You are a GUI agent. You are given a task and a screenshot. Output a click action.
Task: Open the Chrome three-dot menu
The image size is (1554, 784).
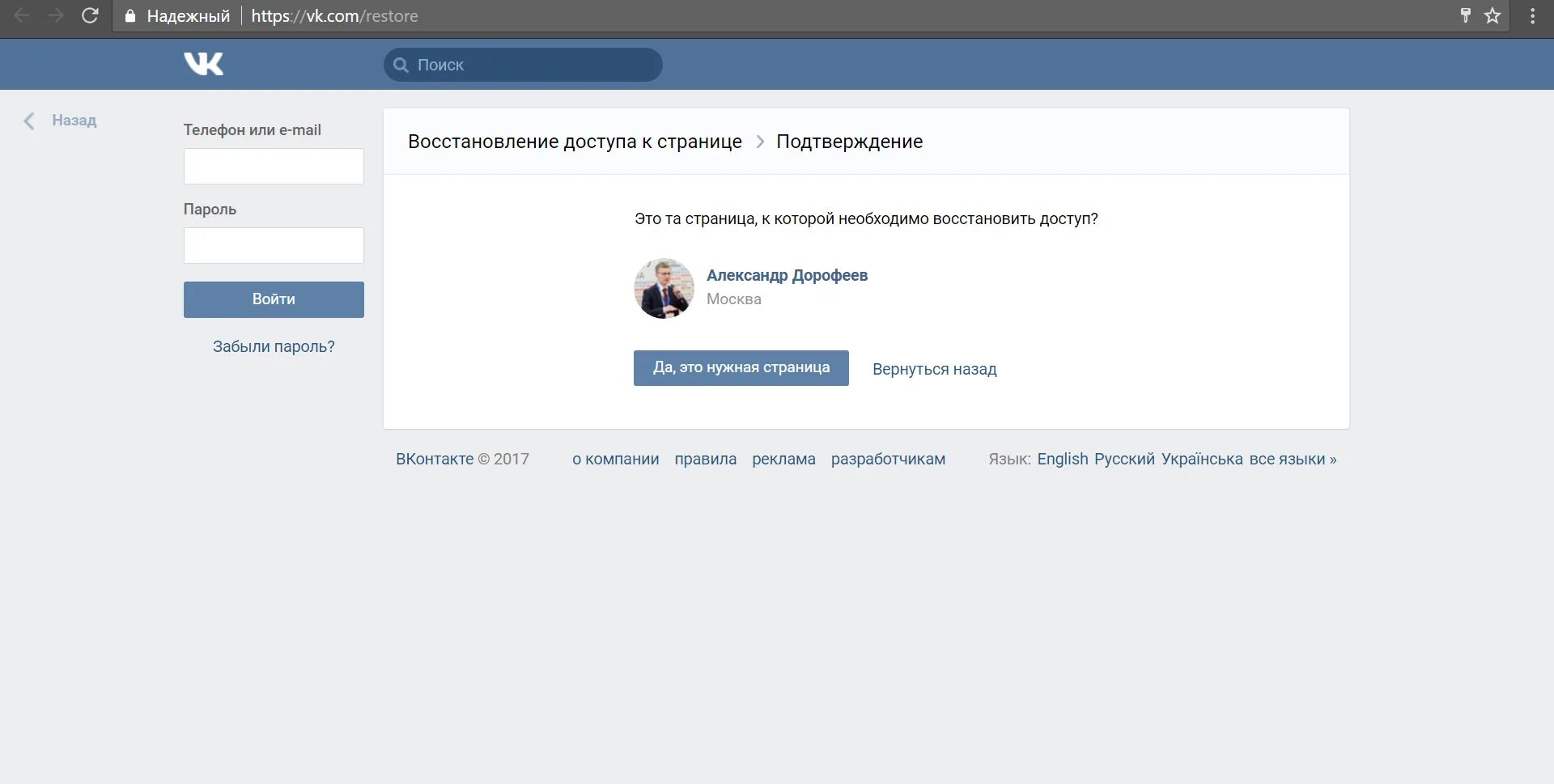(1534, 15)
